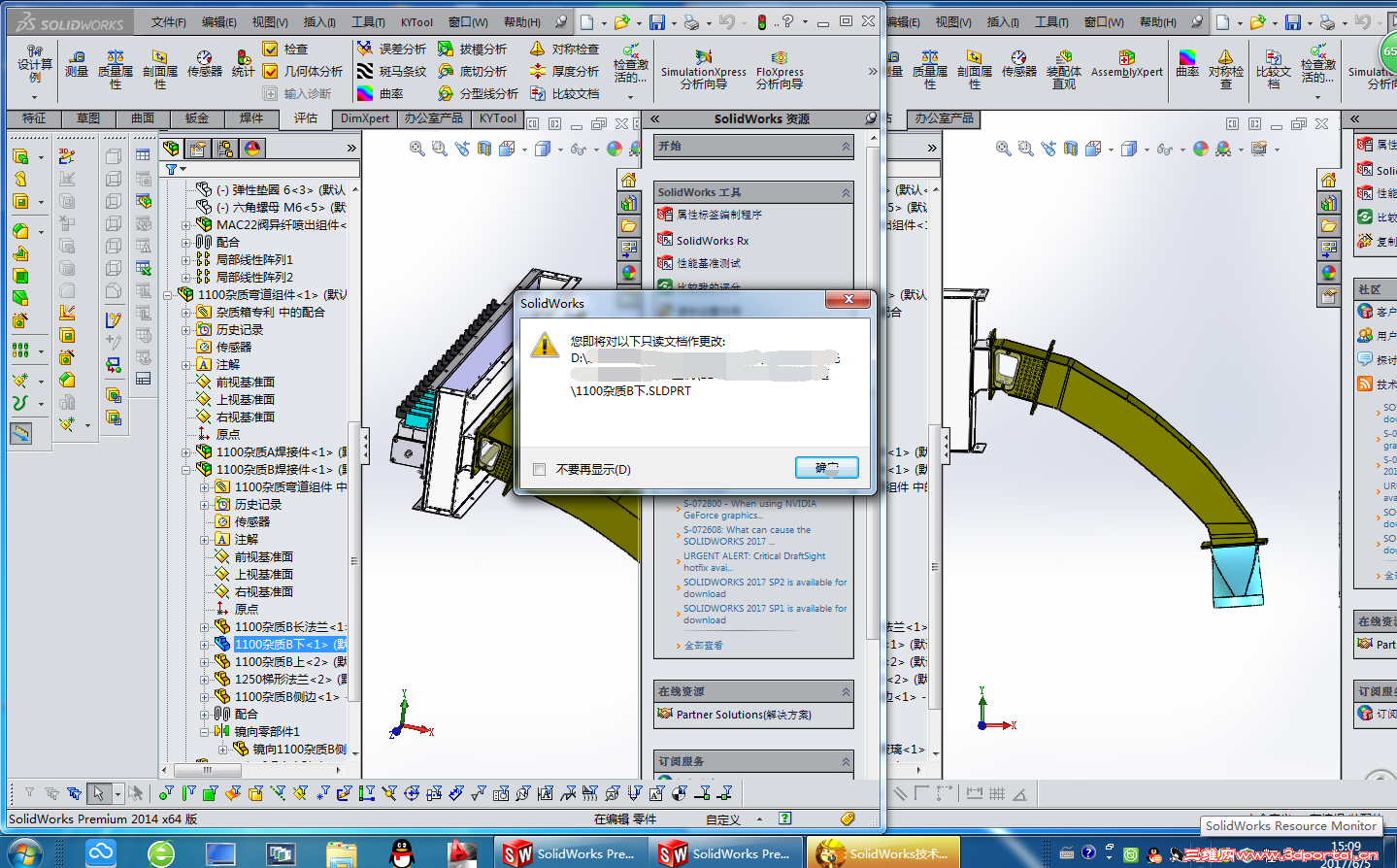1397x868 pixels.
Task: Show 曲率 curvature coloring
Action: [x=380, y=93]
